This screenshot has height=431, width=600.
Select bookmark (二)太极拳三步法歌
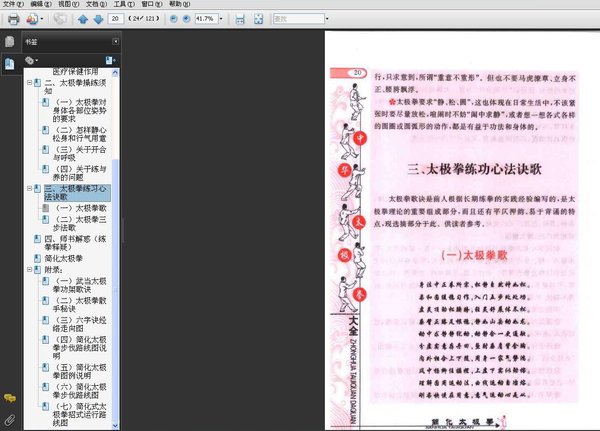[80, 223]
